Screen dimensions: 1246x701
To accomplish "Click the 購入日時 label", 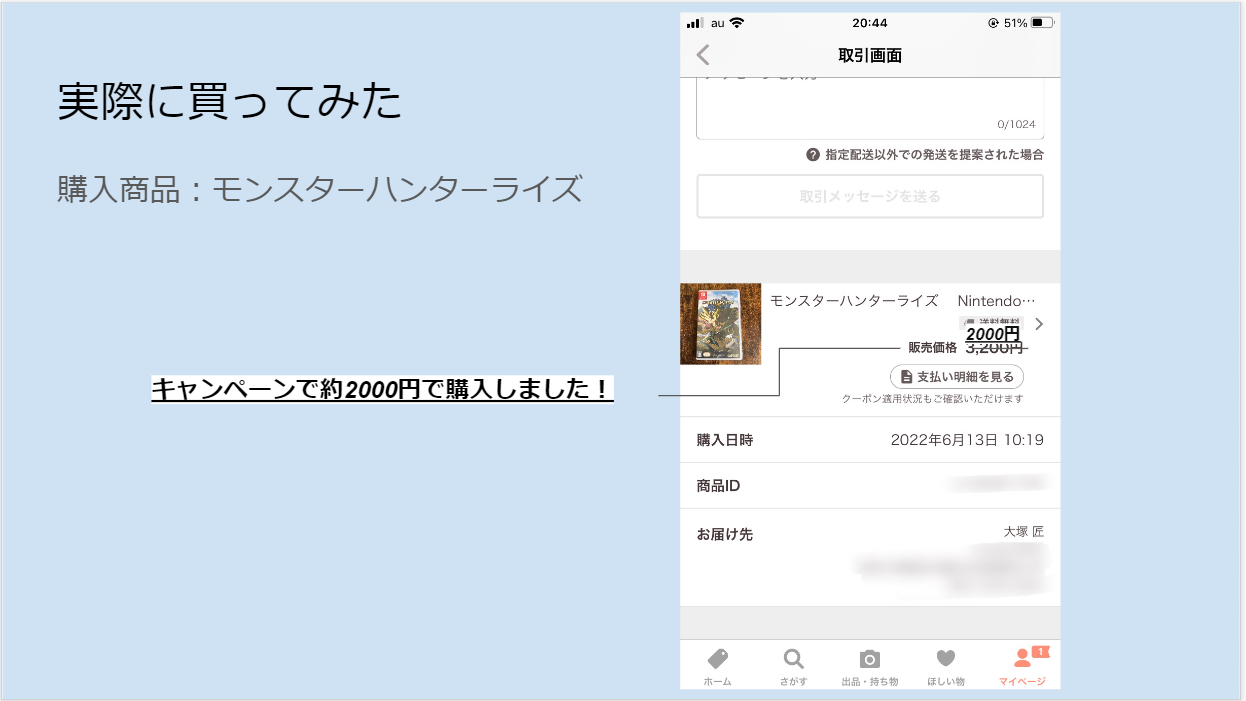I will click(725, 440).
